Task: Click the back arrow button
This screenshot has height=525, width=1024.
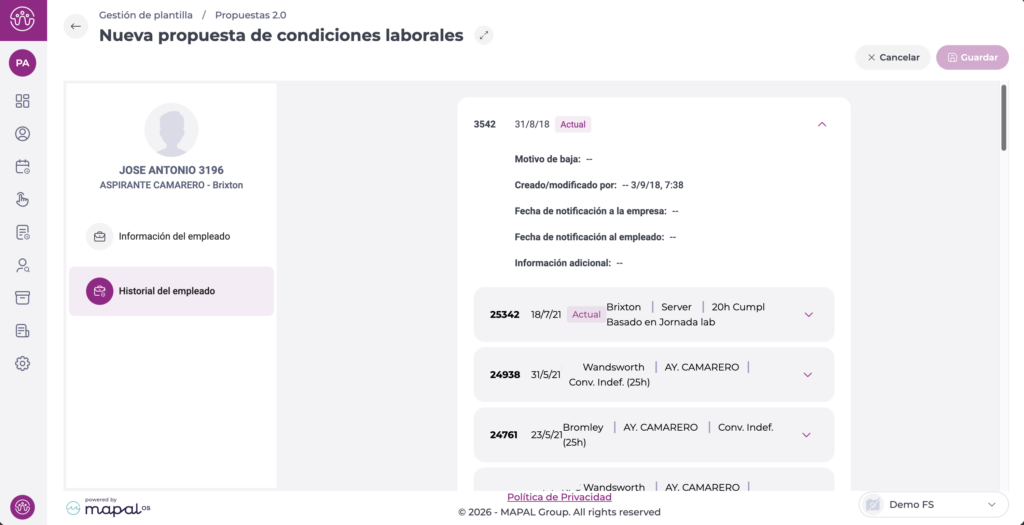Action: click(76, 27)
